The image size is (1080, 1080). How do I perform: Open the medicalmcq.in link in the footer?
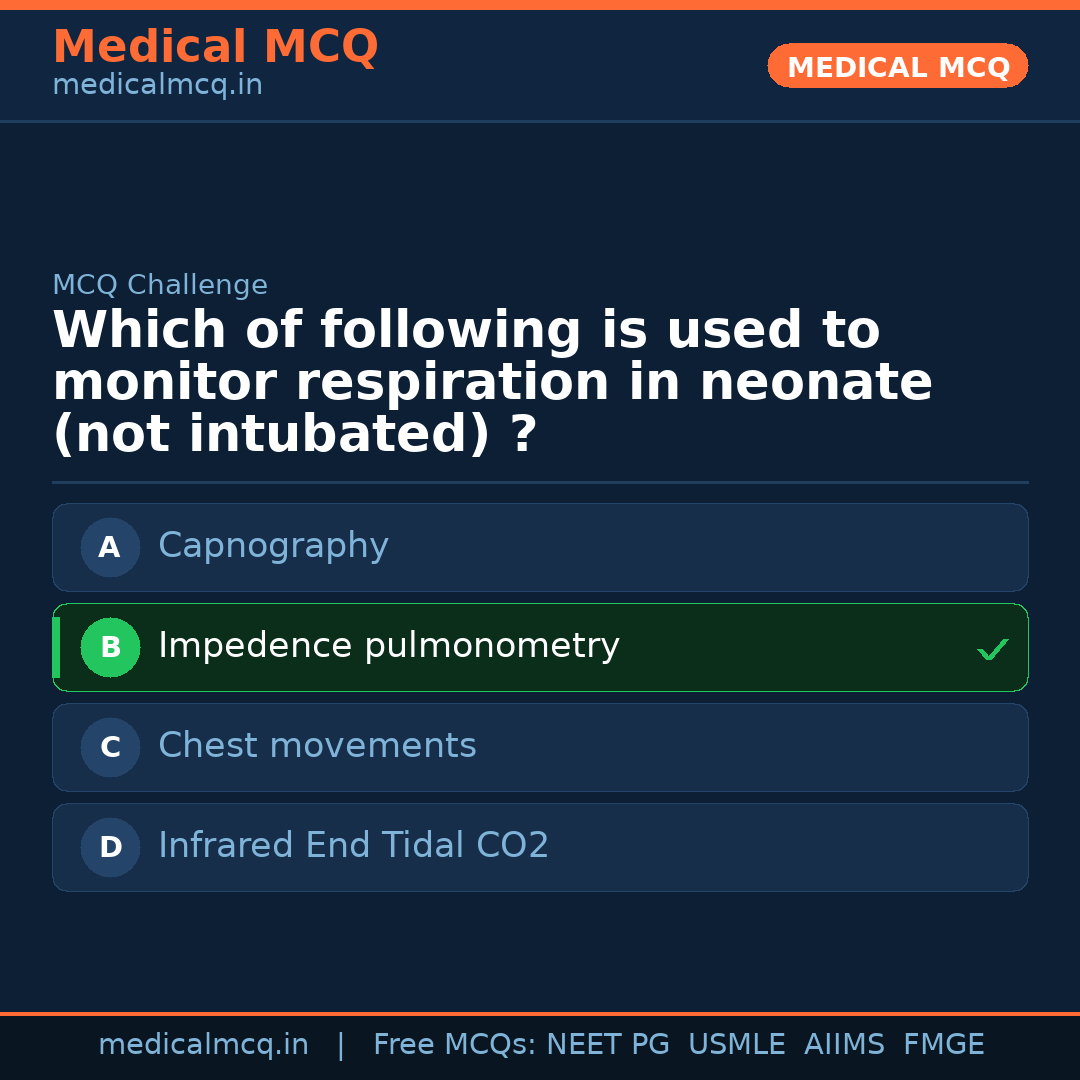(203, 1045)
